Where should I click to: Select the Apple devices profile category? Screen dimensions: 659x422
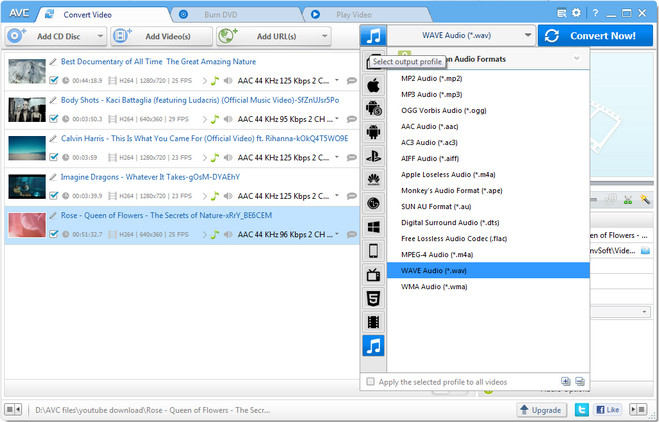pos(373,86)
